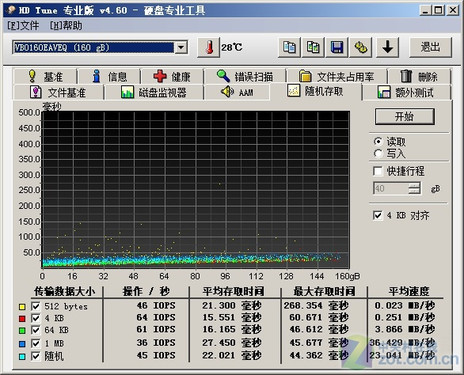Open 文件夹占用率 folder usage tab
The height and width of the screenshot is (375, 464).
[337, 77]
